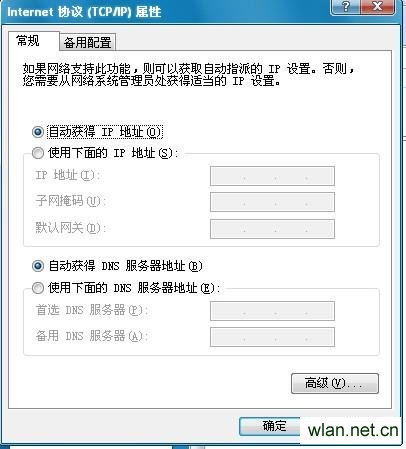This screenshot has height=449, width=406.
Task: Enable 使用下面的 DNS 服务器地址 option
Action: click(38, 288)
